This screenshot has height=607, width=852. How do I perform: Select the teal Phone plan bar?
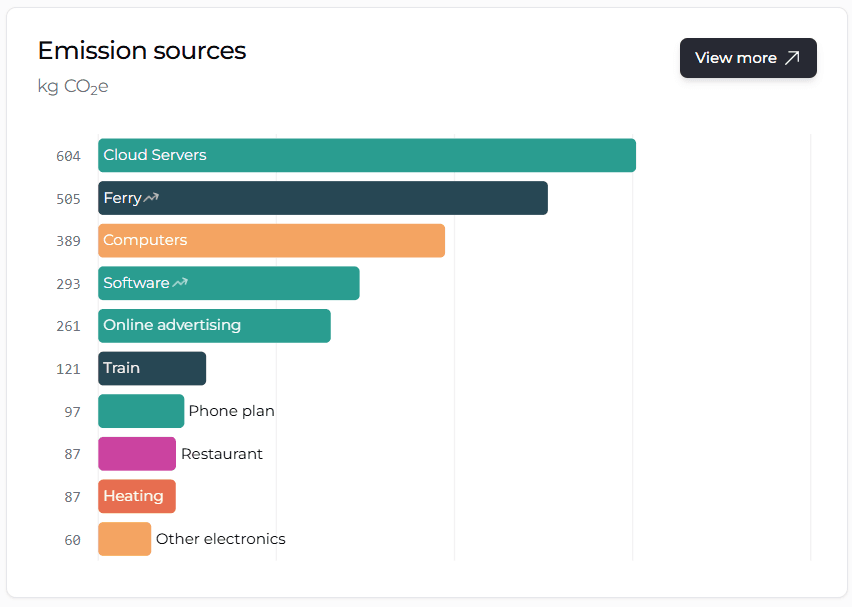140,411
